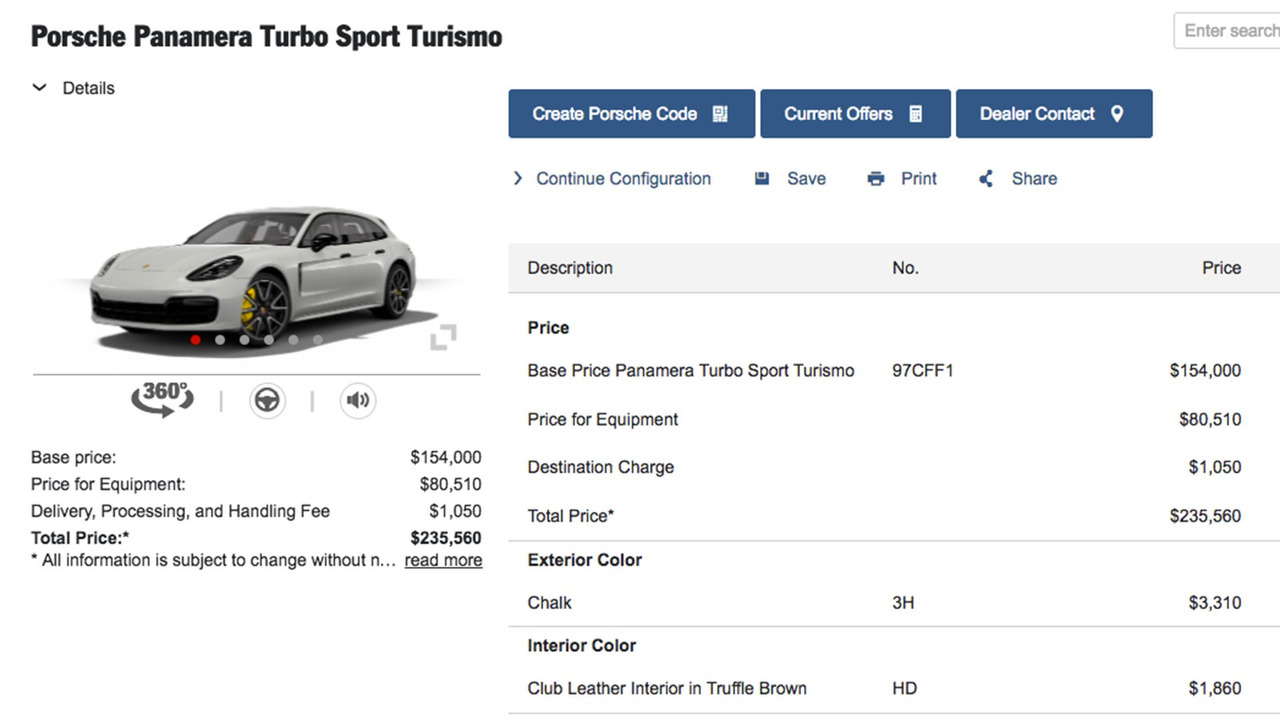The width and height of the screenshot is (1280, 720).
Task: Click the read more link
Action: pos(443,560)
